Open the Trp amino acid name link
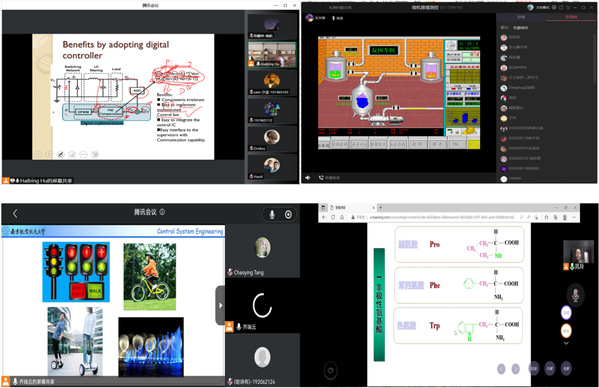The image size is (599, 388). (406, 325)
